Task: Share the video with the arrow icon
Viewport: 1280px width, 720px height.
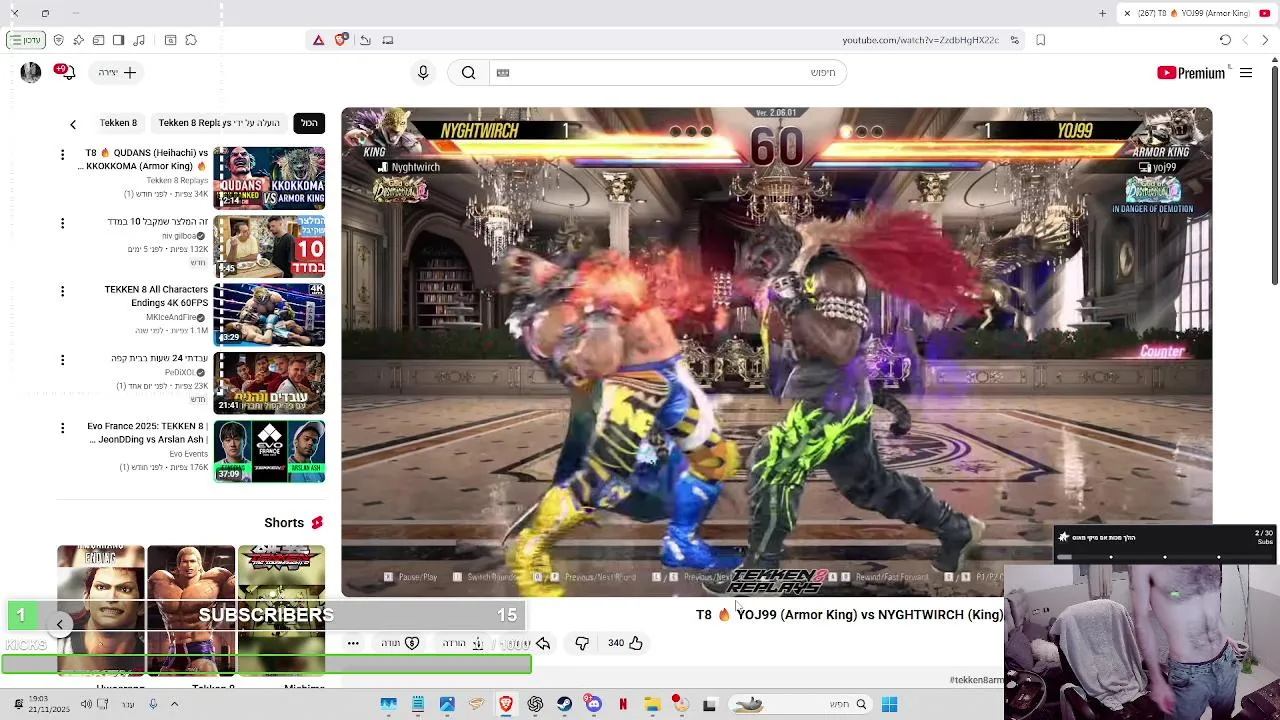Action: pos(543,643)
